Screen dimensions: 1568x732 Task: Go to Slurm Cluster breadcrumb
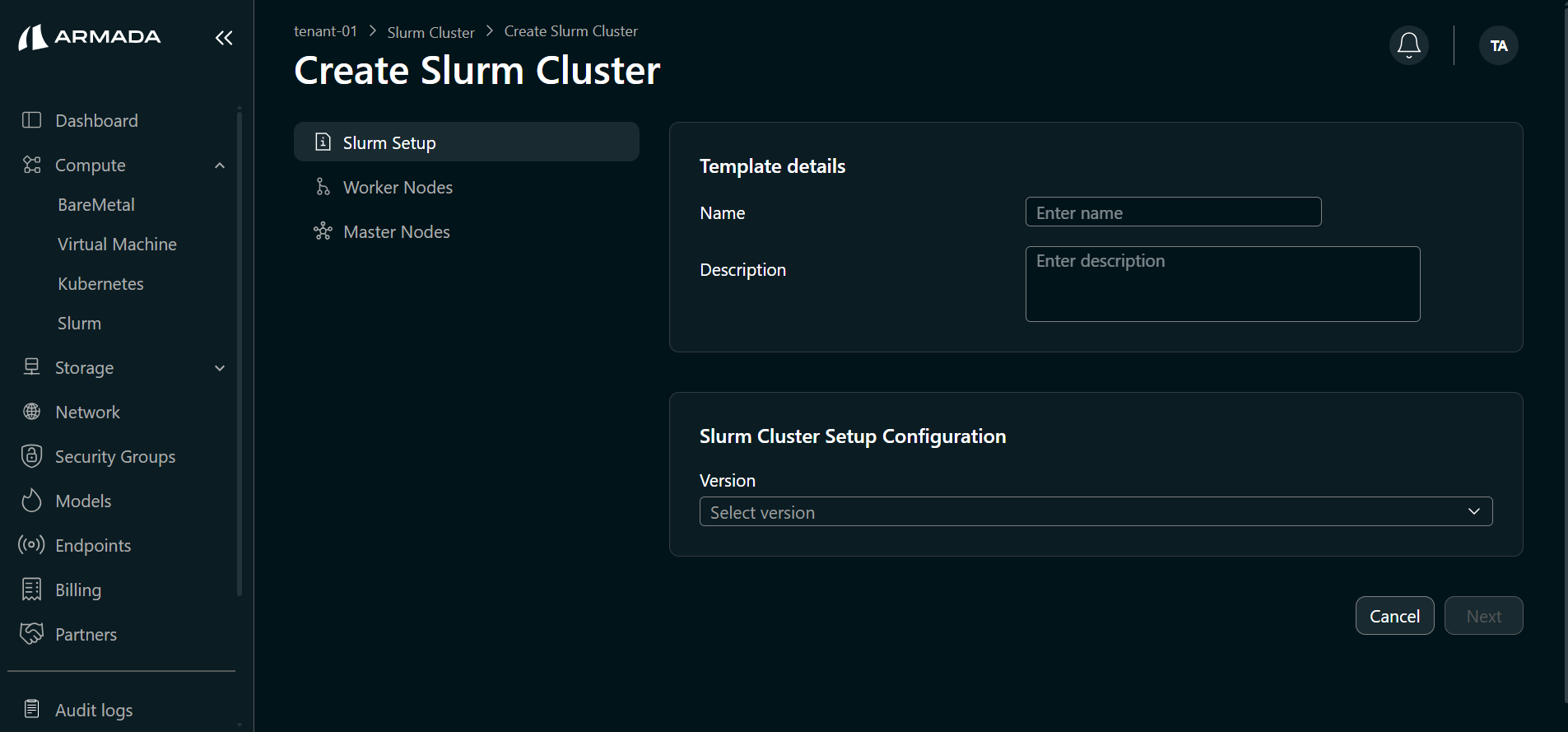(x=430, y=32)
